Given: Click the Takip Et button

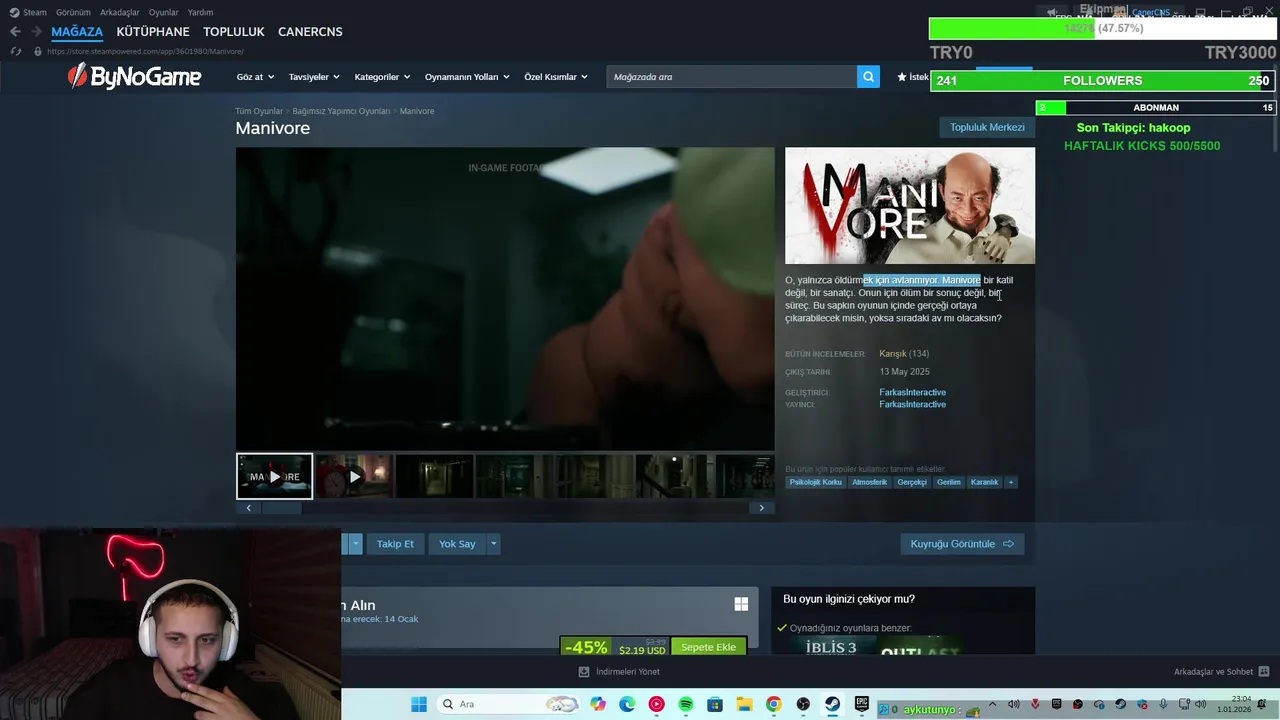Looking at the screenshot, I should point(395,544).
